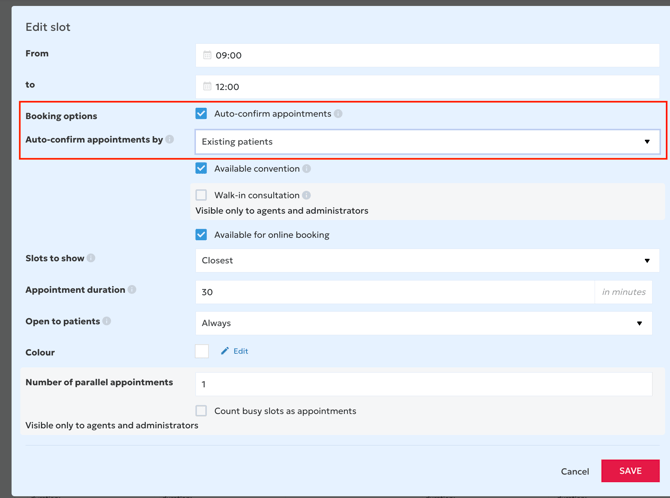Enable the Walk-in consultation checkbox
The image size is (670, 498).
point(201,195)
